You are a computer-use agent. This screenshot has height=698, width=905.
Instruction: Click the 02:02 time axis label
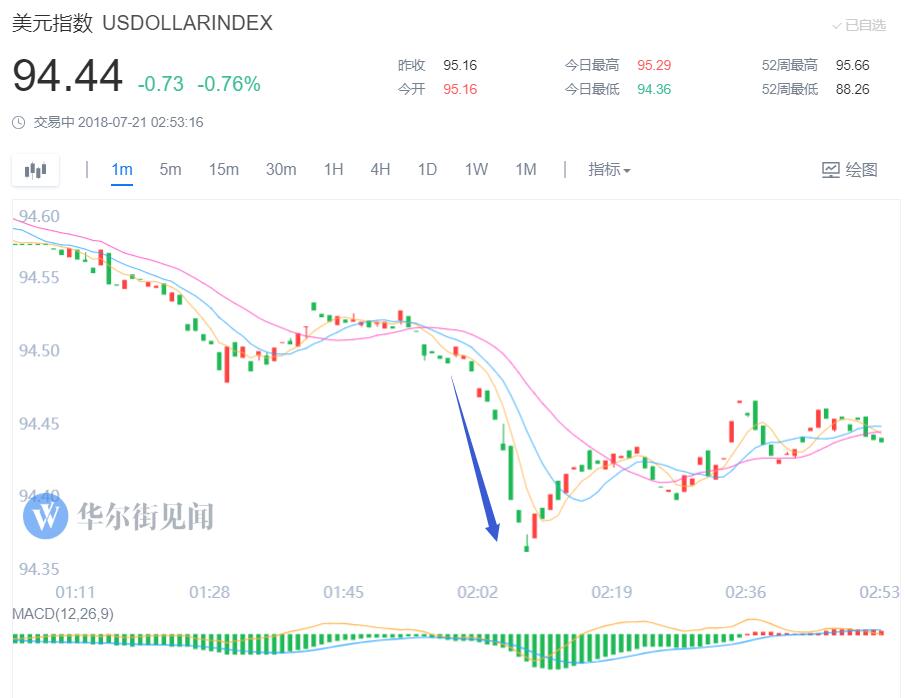(477, 592)
